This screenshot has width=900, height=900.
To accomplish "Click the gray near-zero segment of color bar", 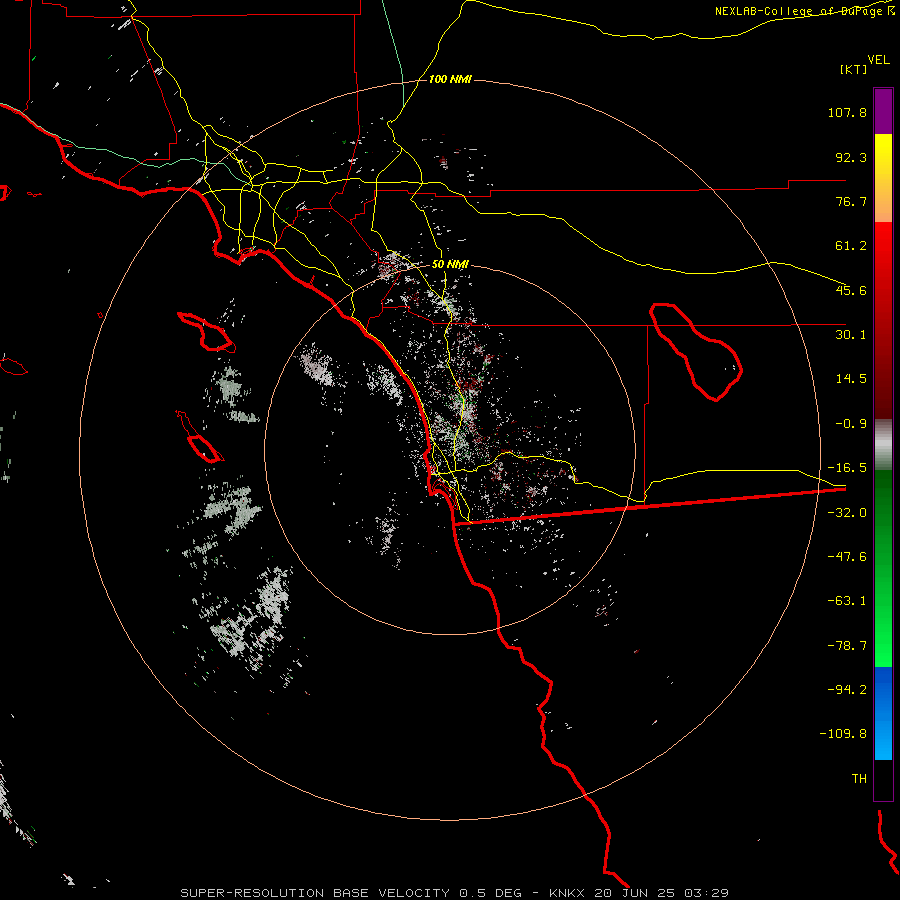I will point(883,445).
